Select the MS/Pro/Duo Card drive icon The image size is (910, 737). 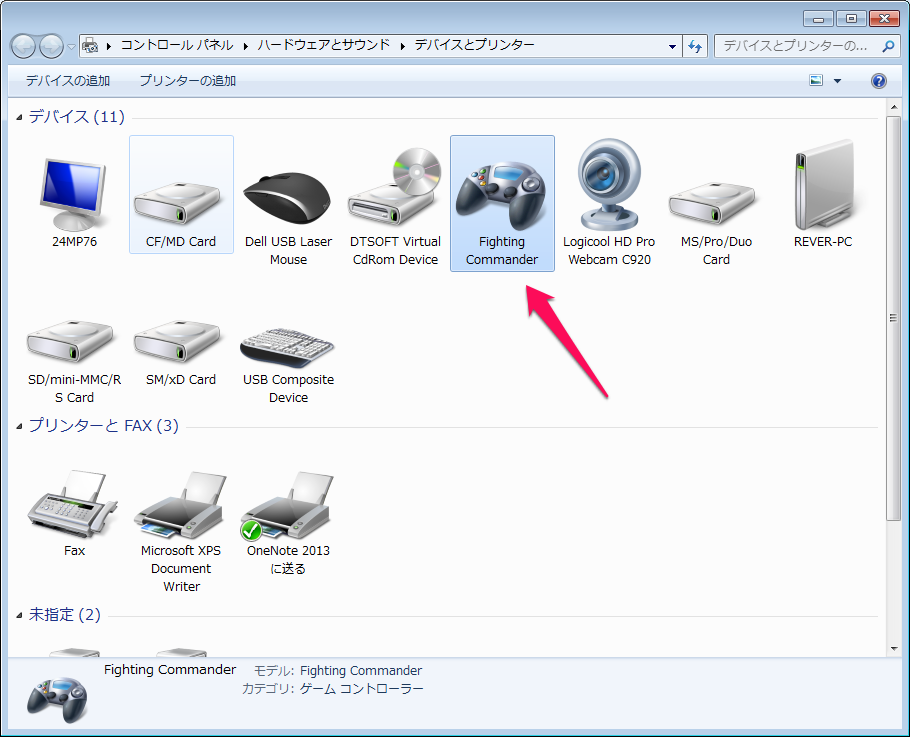click(712, 203)
